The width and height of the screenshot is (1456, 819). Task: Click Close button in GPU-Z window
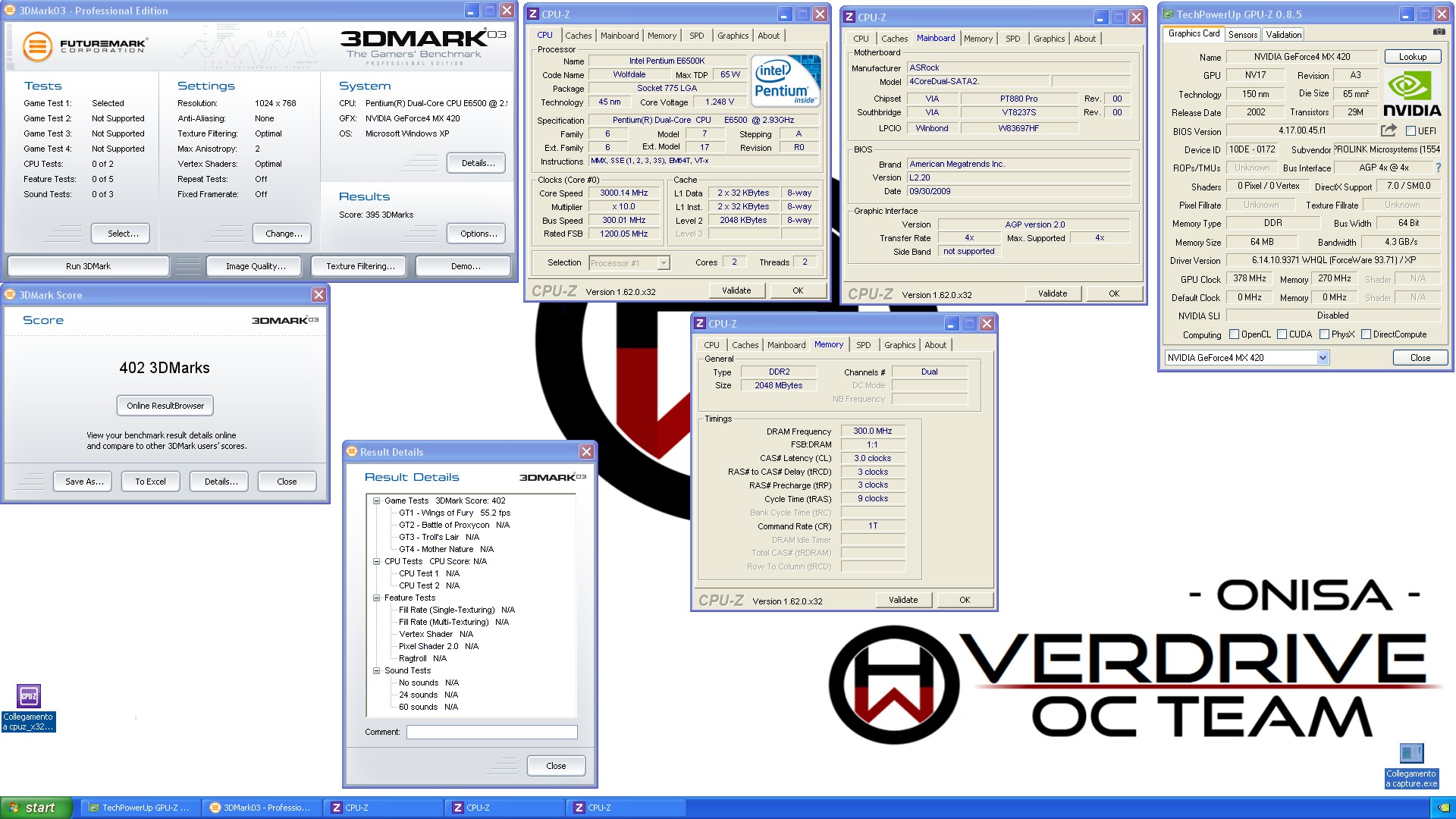1420,358
